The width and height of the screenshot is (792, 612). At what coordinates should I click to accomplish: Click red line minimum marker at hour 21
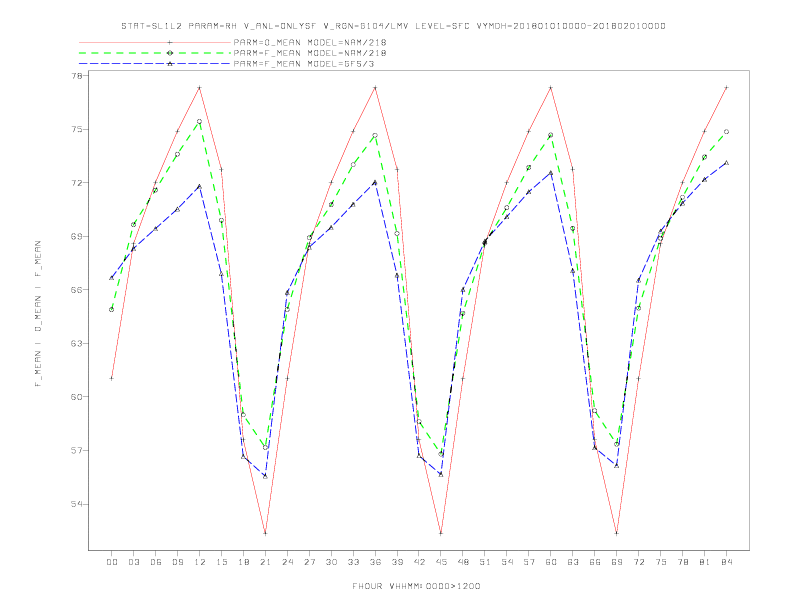[265, 533]
